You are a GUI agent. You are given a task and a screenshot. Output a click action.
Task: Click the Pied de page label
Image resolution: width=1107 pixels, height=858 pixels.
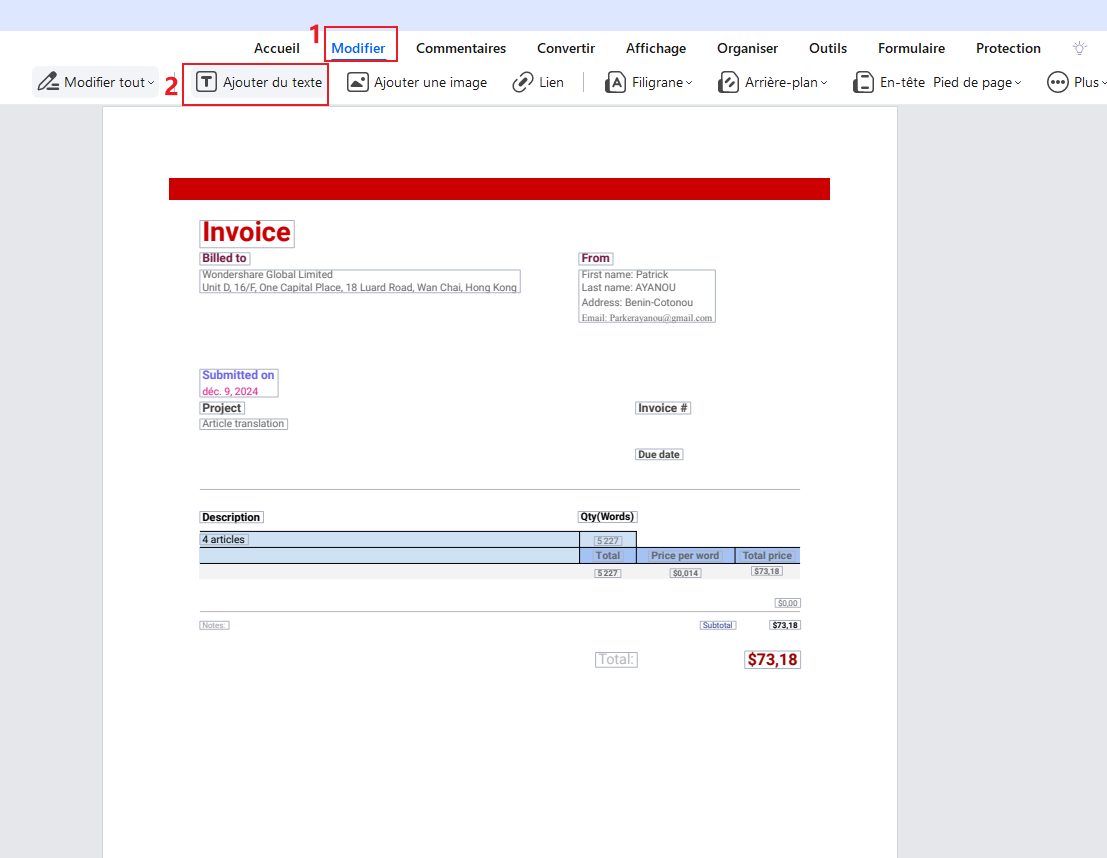(x=972, y=83)
